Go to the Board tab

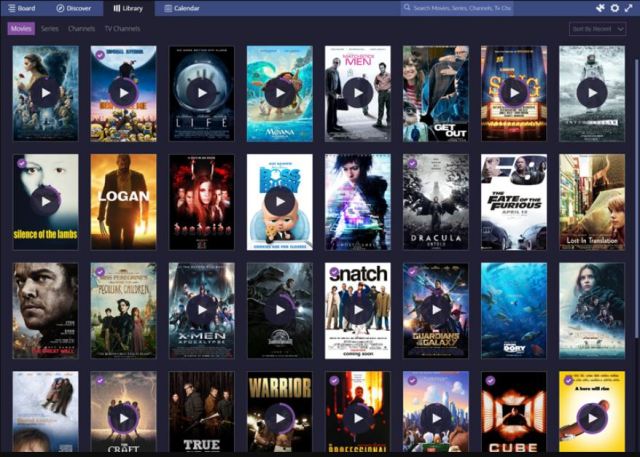click(20, 8)
